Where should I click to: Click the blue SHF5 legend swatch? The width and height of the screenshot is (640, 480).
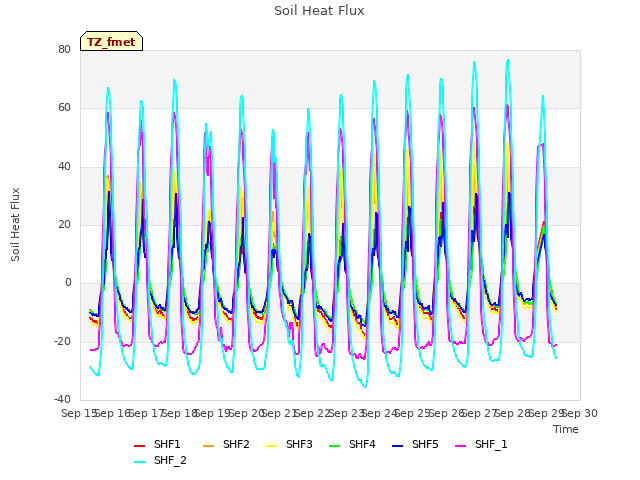point(398,446)
